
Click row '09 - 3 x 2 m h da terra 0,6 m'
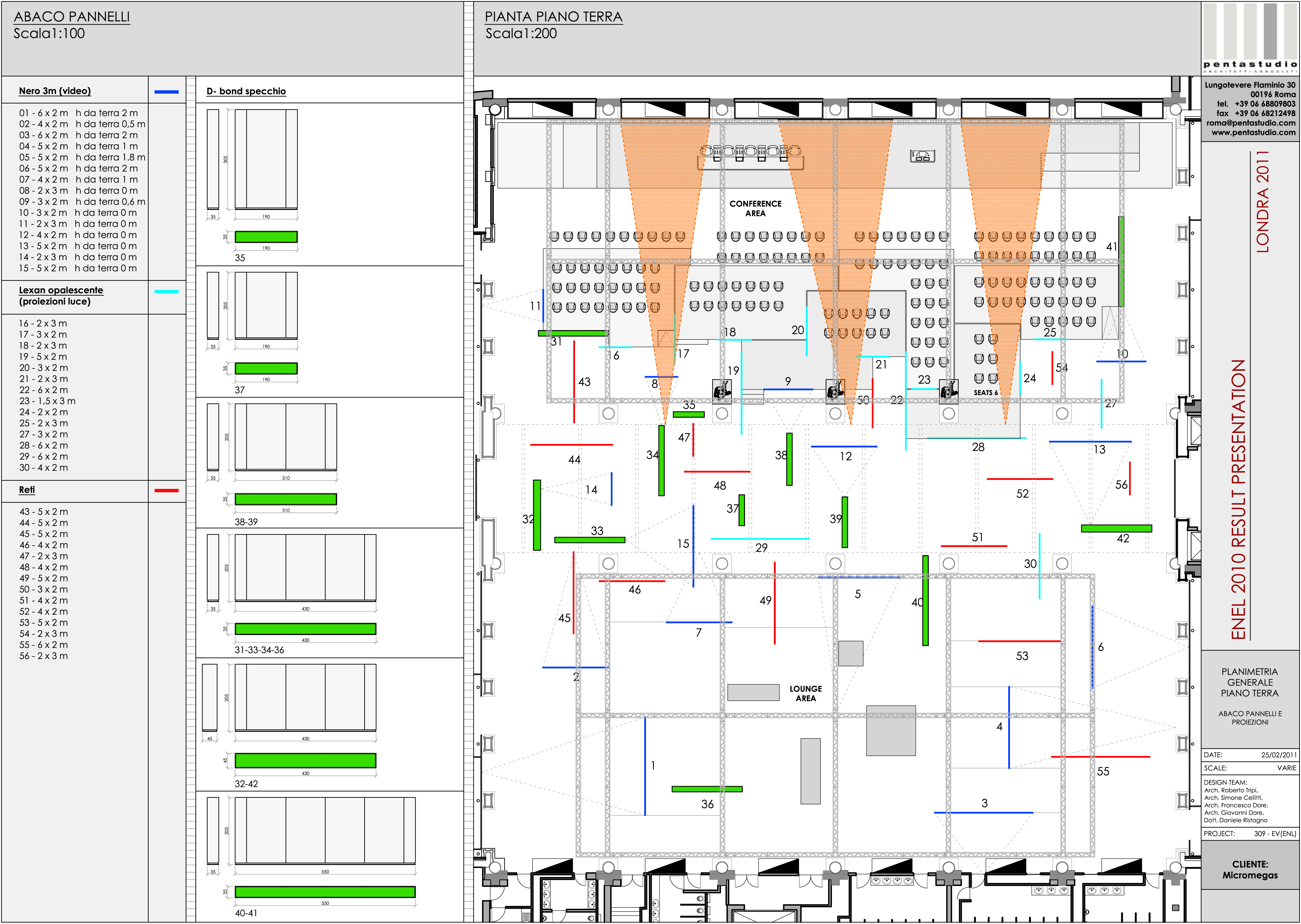pos(82,202)
